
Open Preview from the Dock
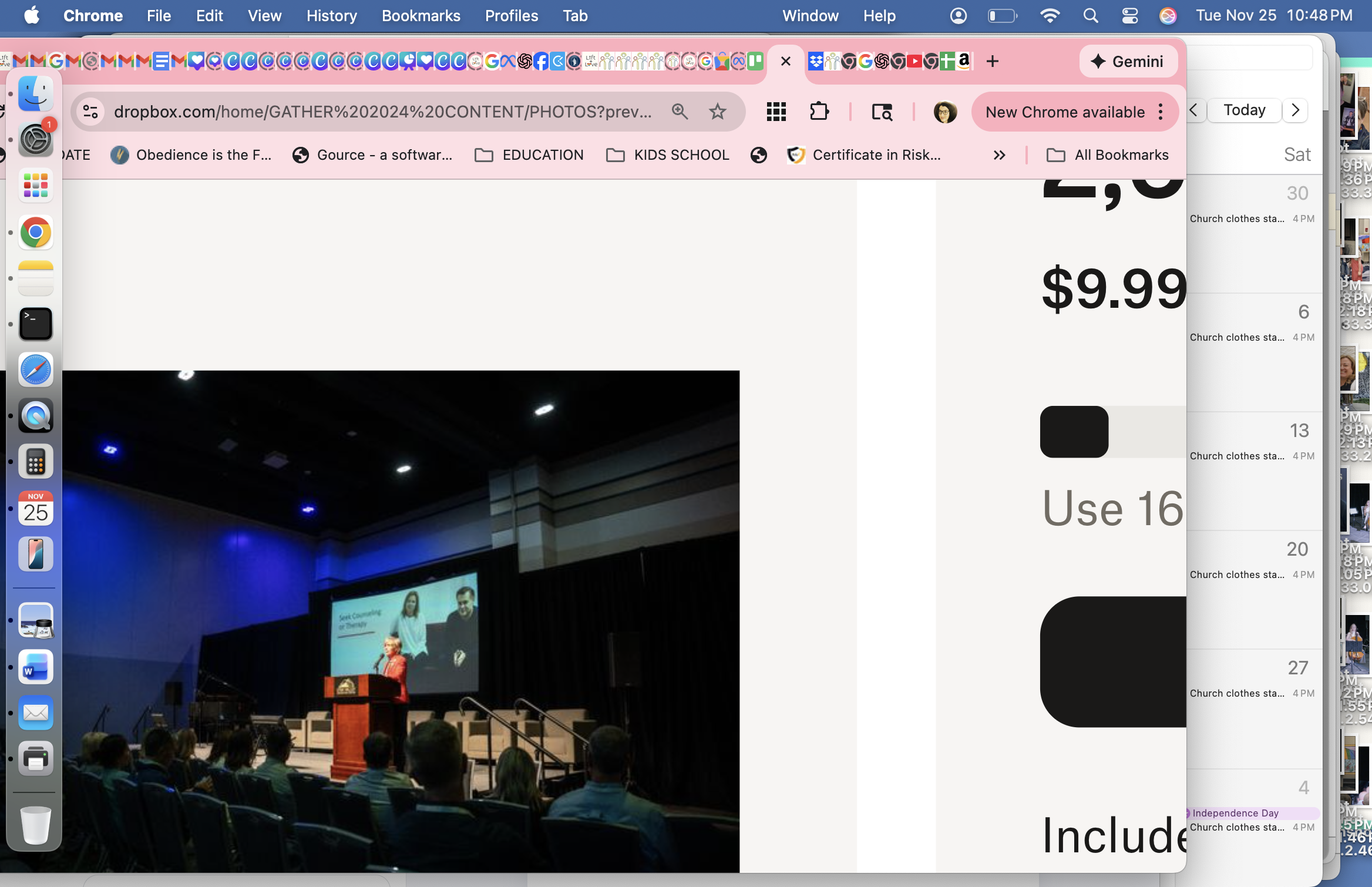click(x=36, y=620)
